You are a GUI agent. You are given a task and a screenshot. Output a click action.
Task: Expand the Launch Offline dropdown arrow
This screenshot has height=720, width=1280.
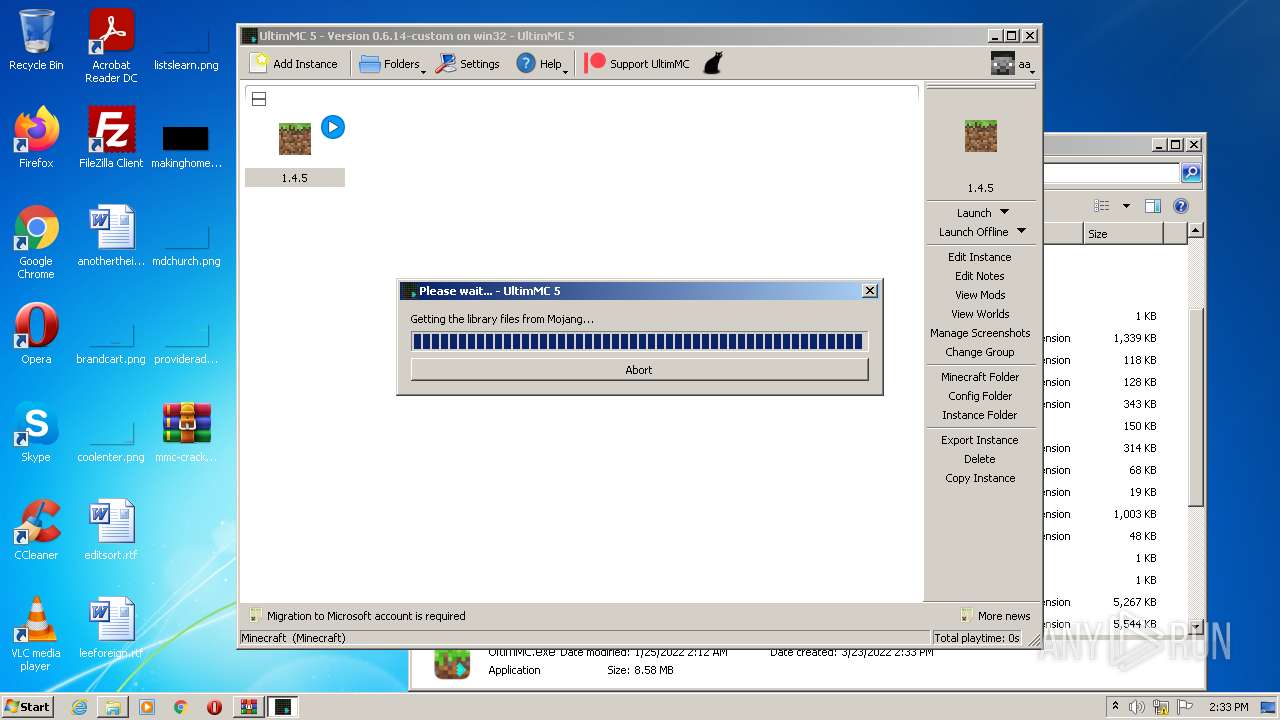point(1021,231)
